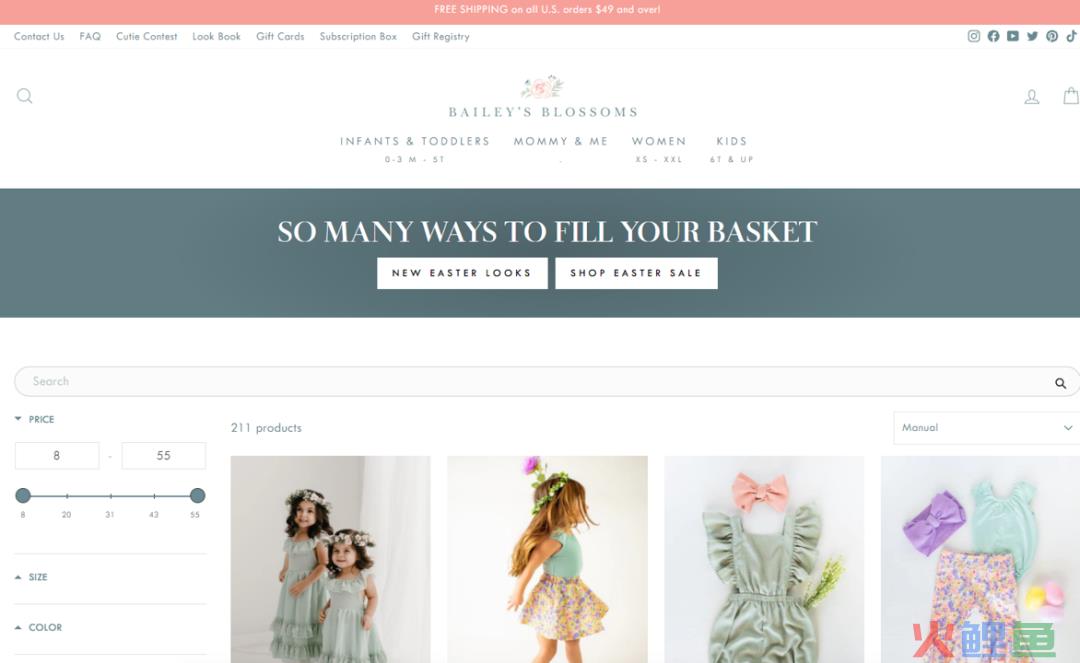Click the minimum price input field

57,456
